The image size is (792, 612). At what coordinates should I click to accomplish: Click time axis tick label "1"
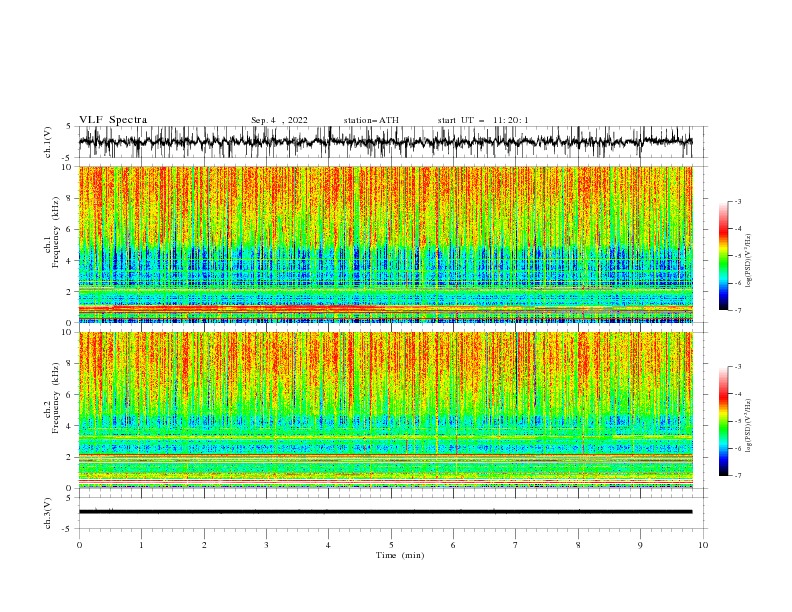[x=141, y=545]
